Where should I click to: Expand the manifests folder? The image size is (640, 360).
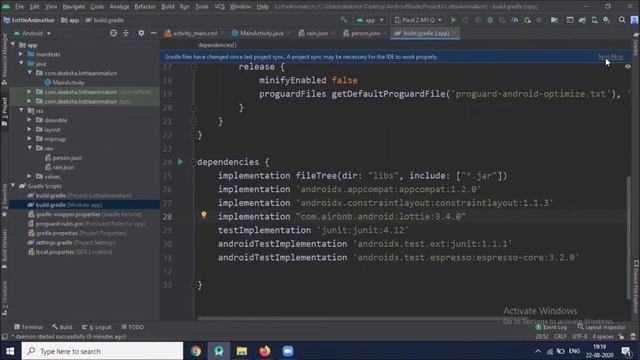[21, 54]
